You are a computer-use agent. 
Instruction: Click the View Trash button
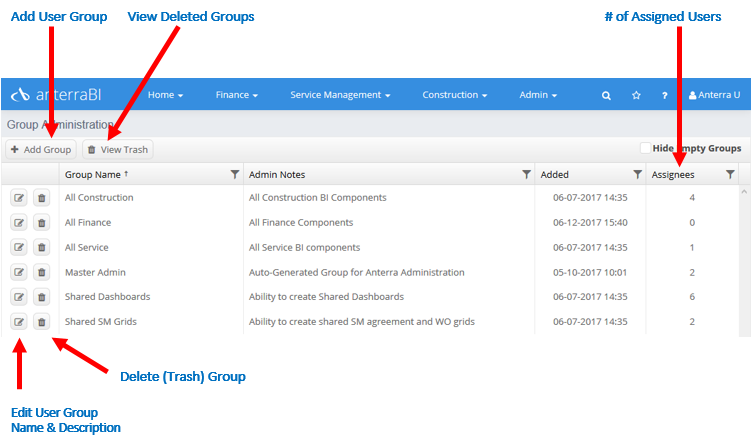(x=118, y=149)
